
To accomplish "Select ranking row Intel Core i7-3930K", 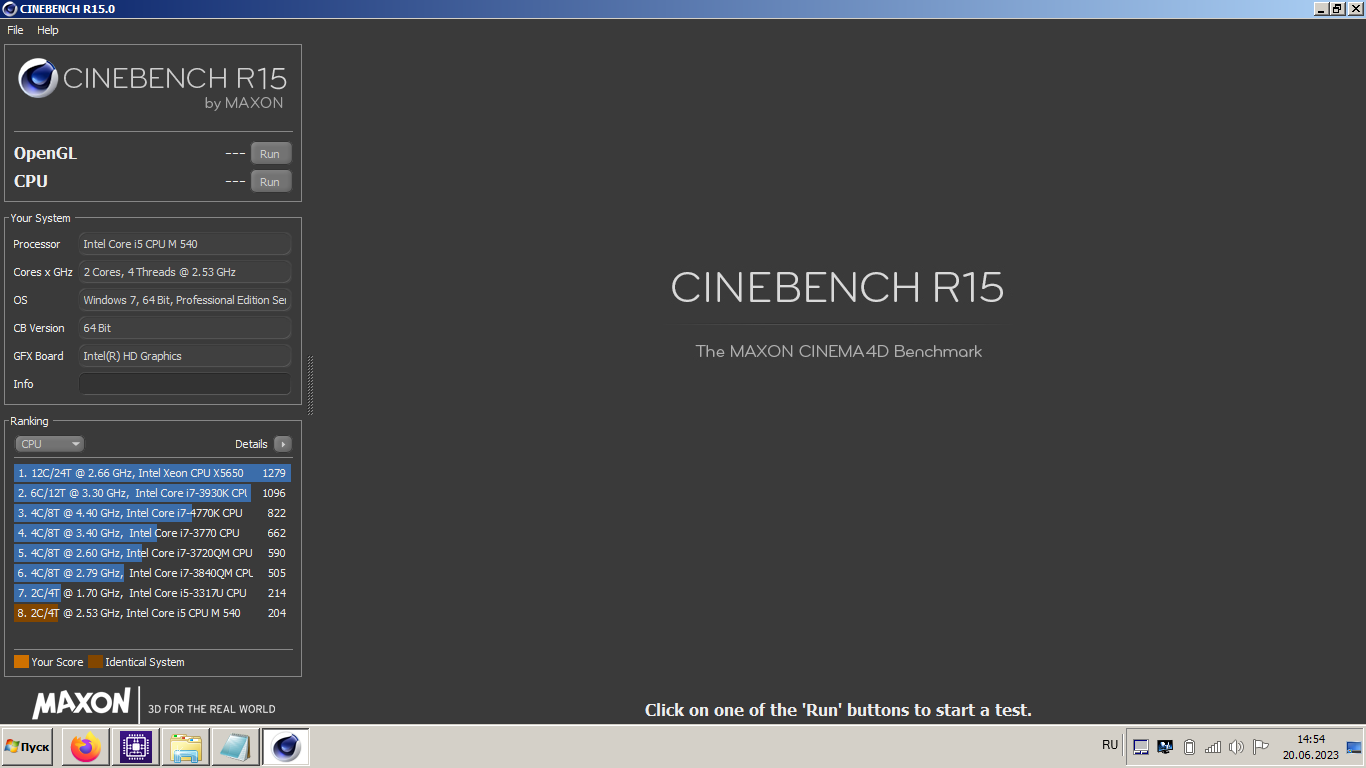I will click(x=152, y=493).
